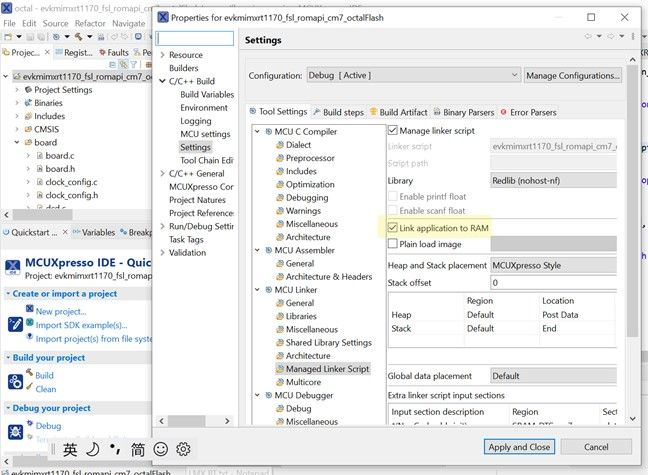Open the Error Parsers tab
The width and height of the screenshot is (648, 475).
[529, 112]
